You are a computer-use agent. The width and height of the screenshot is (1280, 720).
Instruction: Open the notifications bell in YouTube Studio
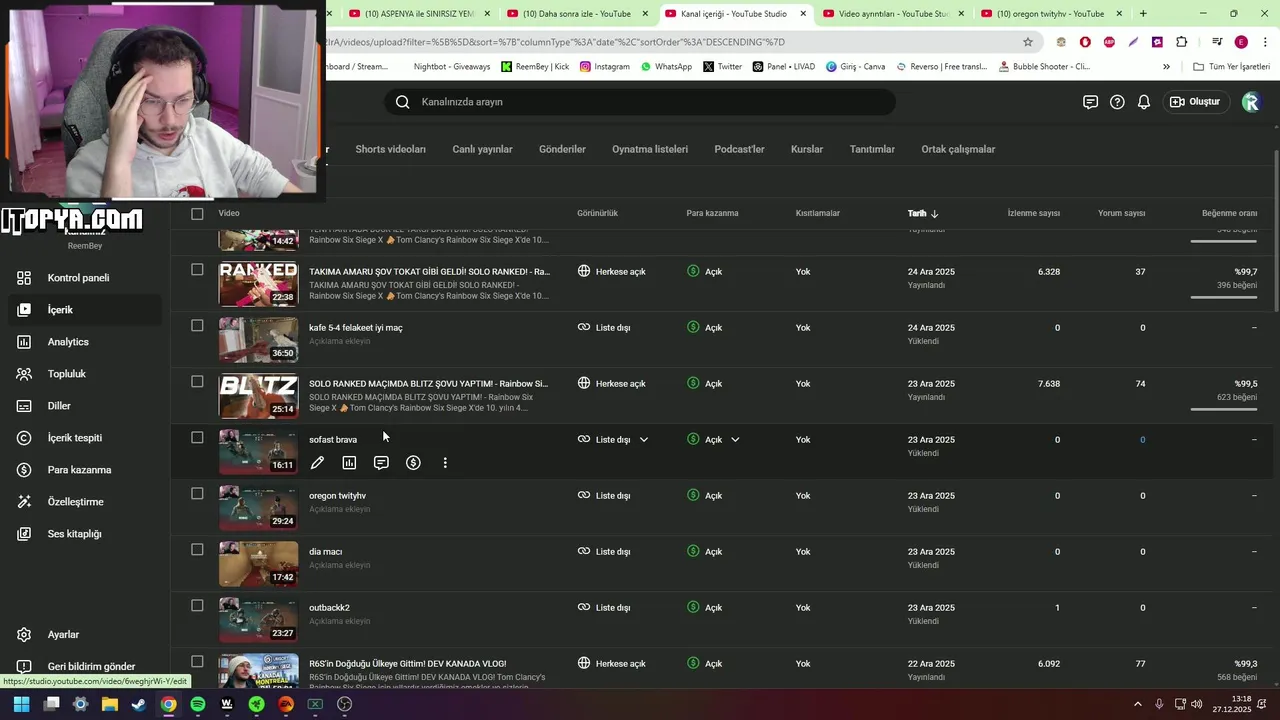coord(1144,102)
